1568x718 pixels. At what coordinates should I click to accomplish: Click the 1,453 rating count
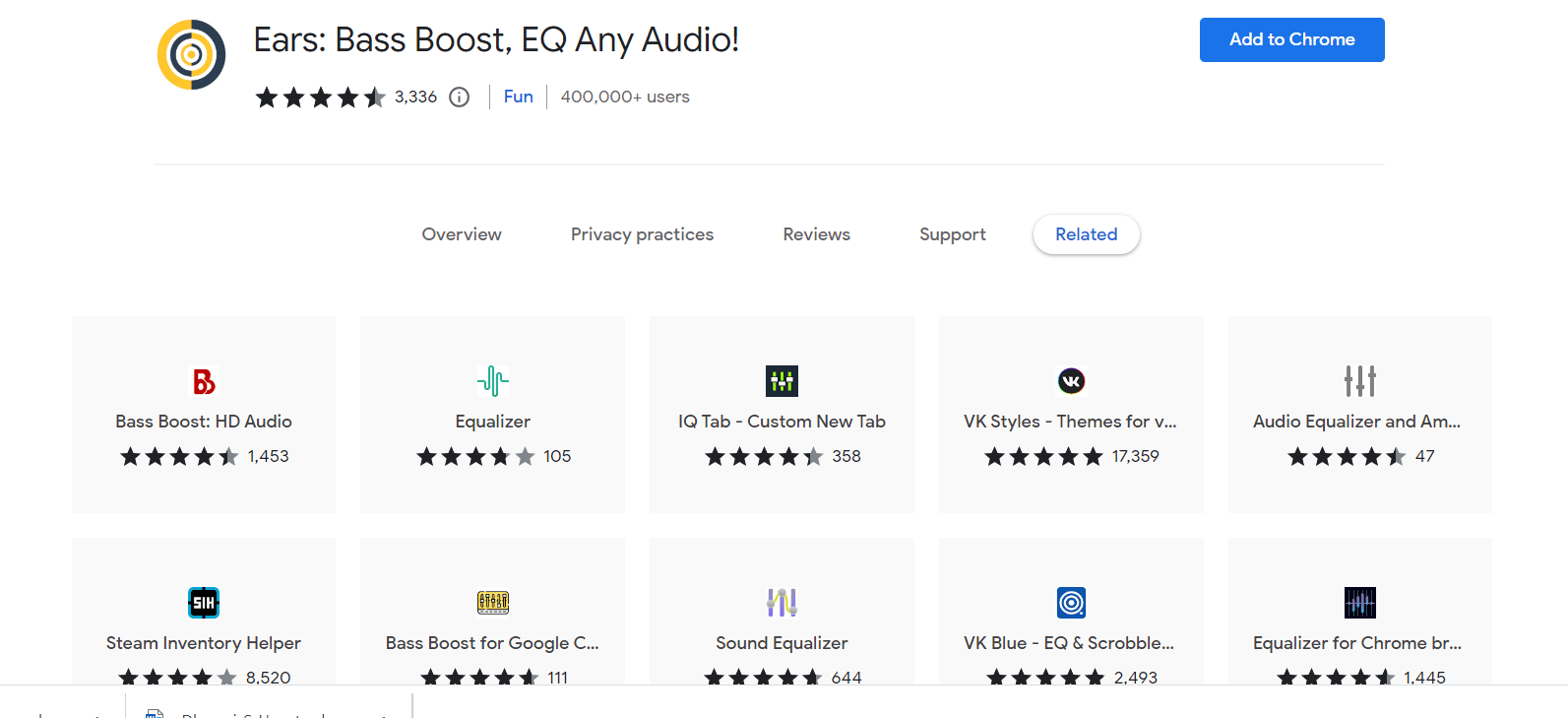(x=268, y=456)
